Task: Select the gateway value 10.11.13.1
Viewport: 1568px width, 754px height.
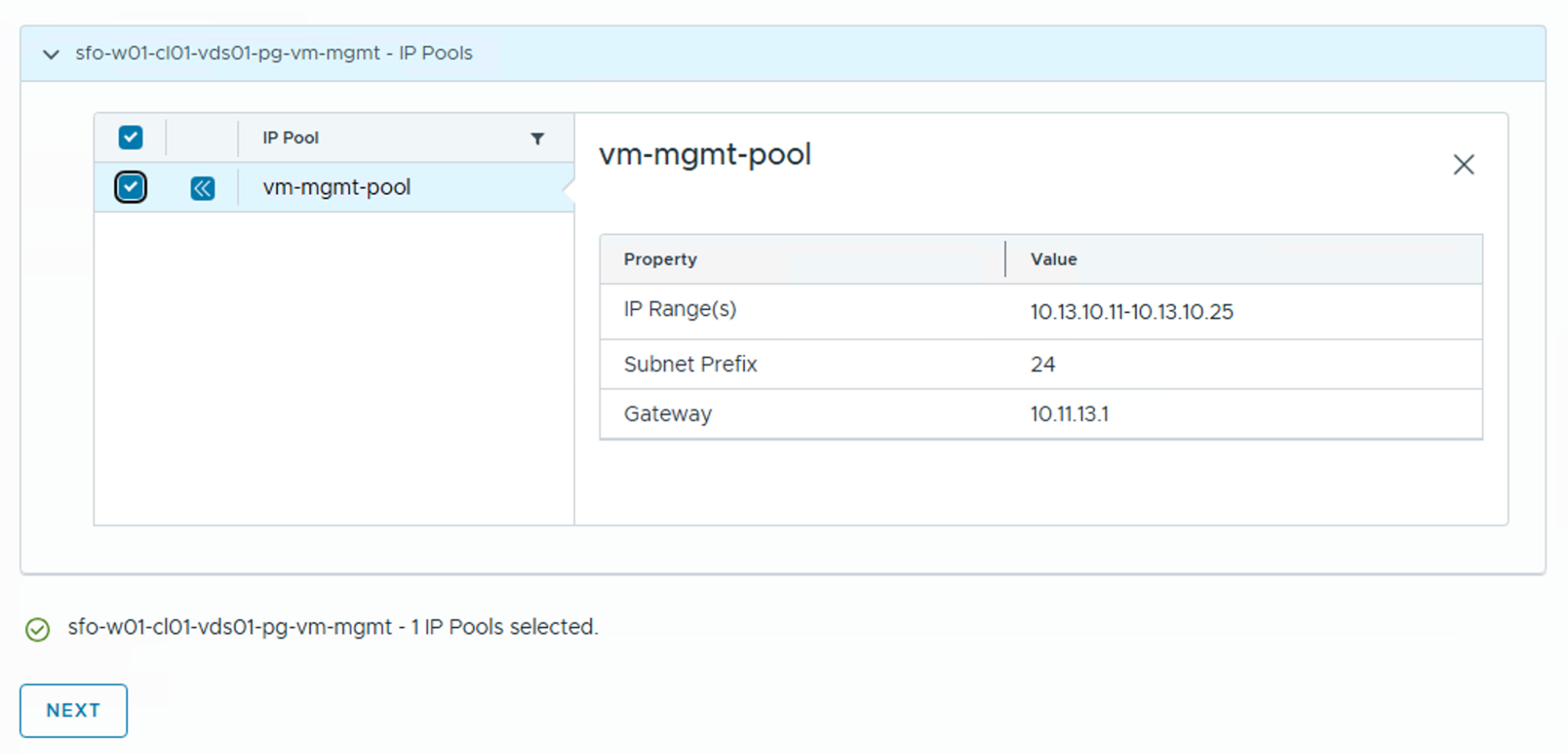Action: (1069, 414)
